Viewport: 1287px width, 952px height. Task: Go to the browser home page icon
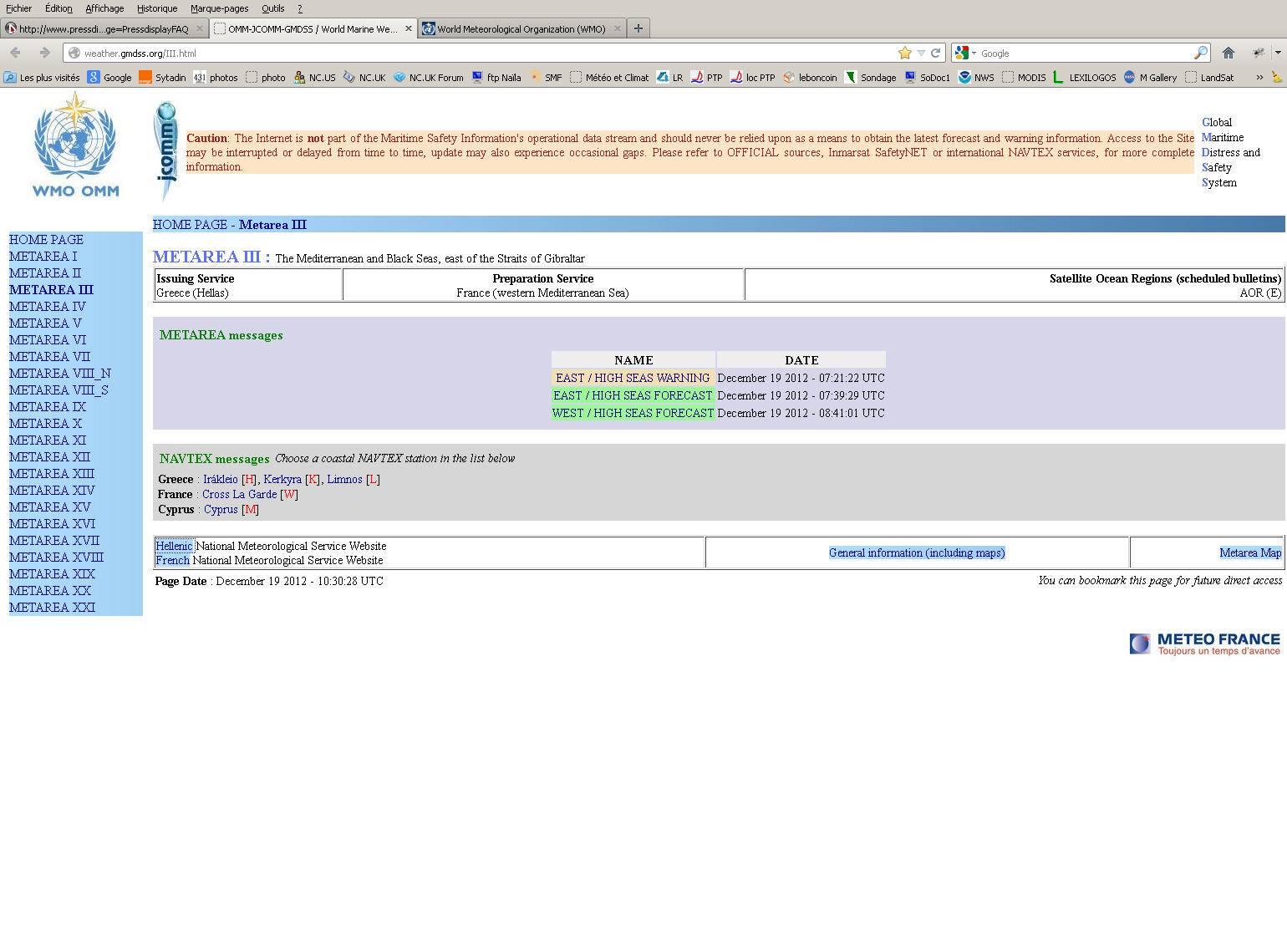(x=1228, y=53)
